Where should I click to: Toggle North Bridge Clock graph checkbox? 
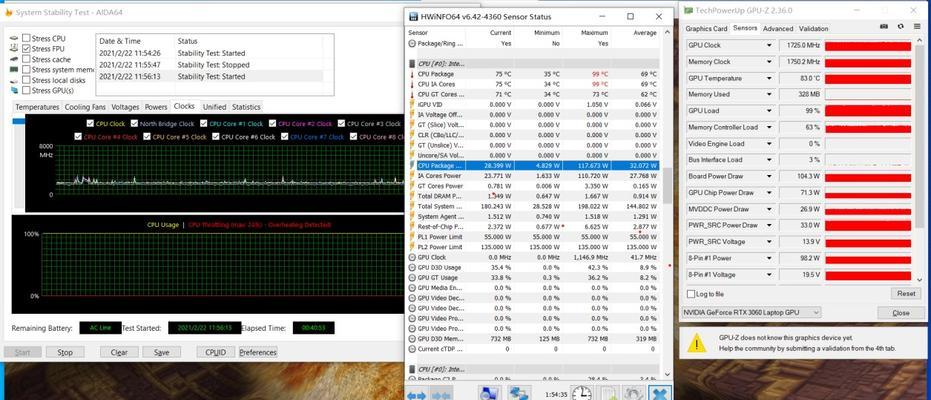[x=134, y=123]
